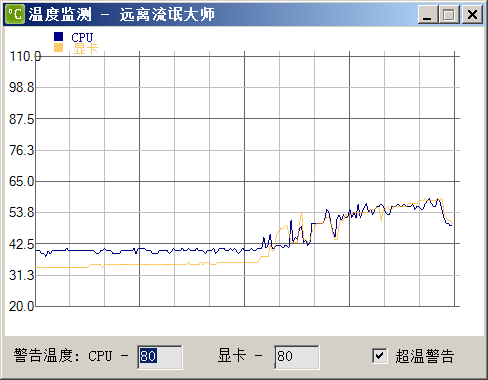Click the green °C app icon in title bar

pos(15,14)
